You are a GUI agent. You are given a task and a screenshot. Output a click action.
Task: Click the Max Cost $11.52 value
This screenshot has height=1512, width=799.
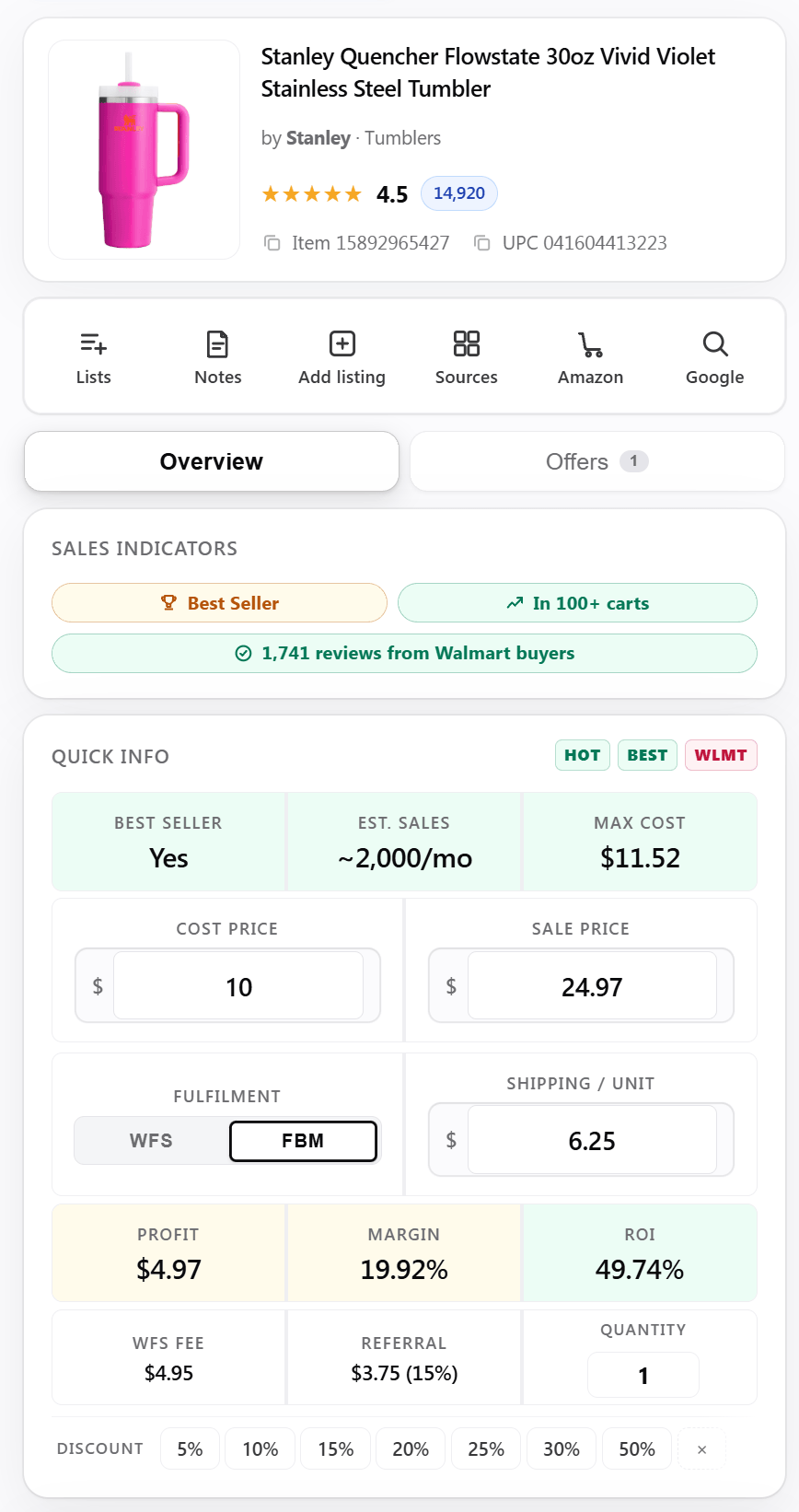pos(640,858)
